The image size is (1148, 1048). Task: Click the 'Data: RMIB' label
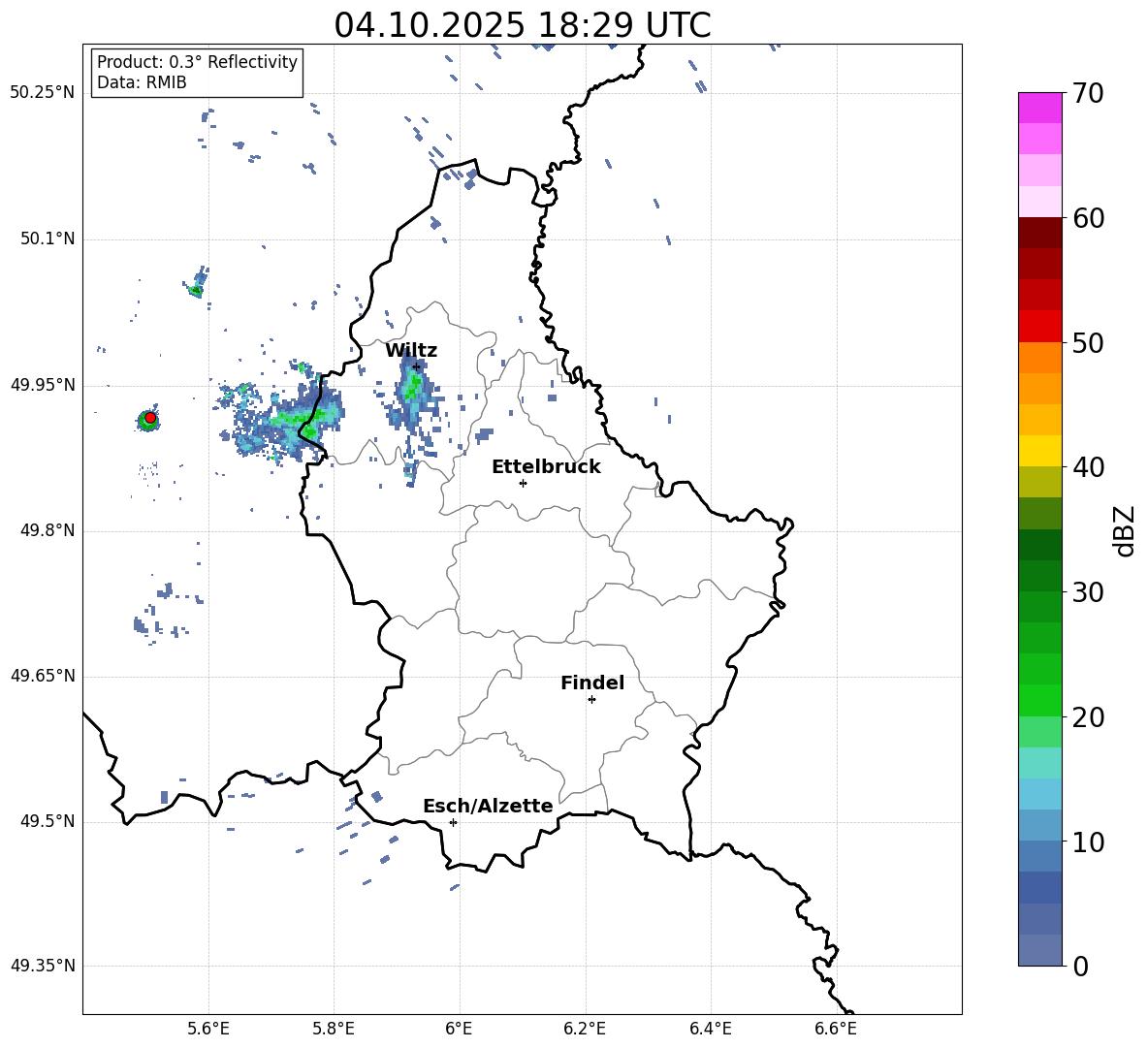142,82
